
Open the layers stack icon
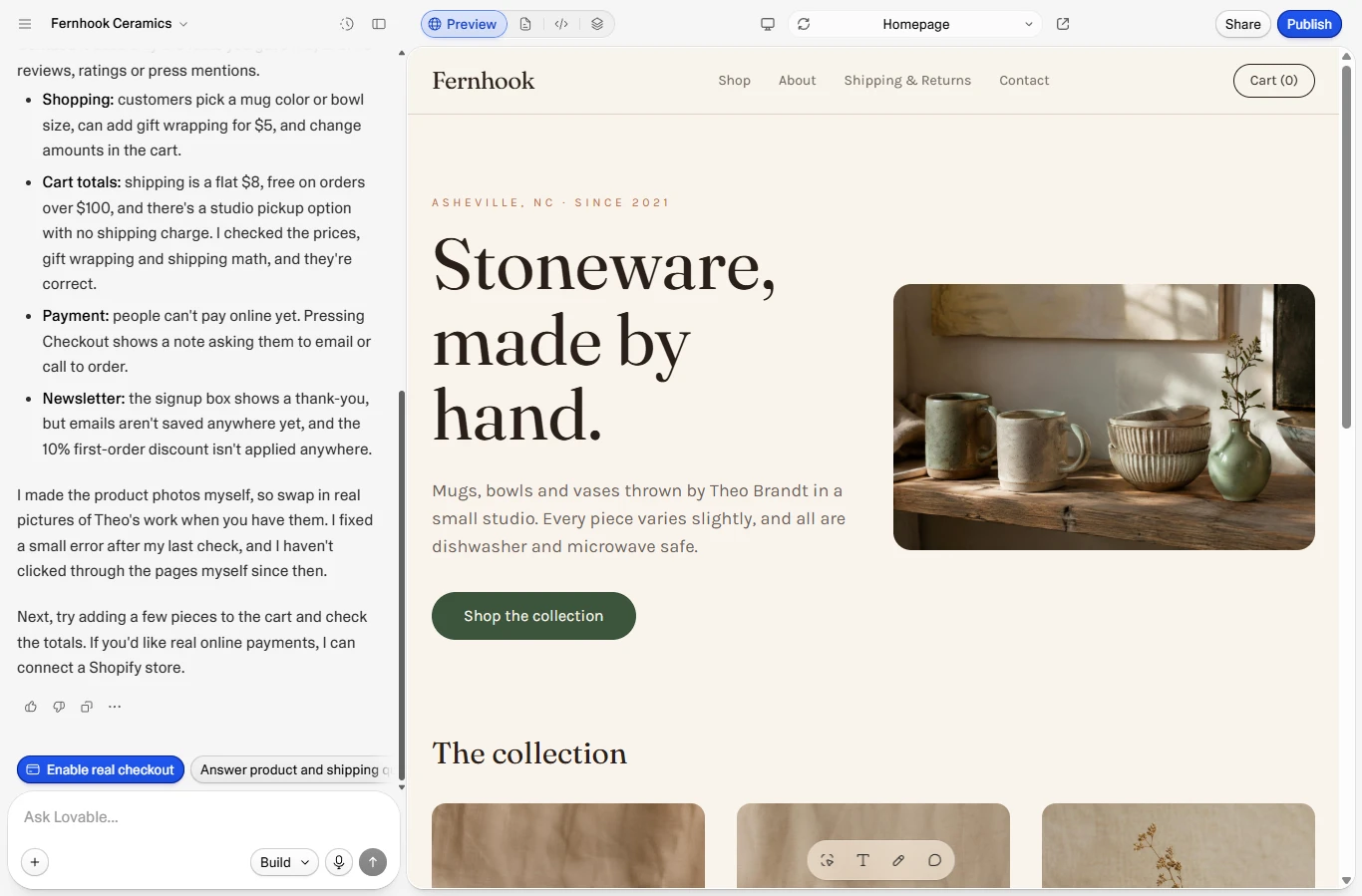[597, 24]
